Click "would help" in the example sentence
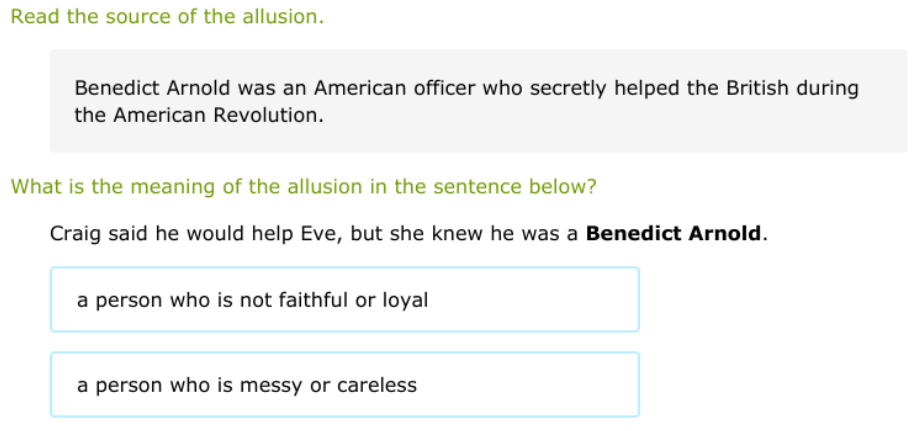 (248, 235)
